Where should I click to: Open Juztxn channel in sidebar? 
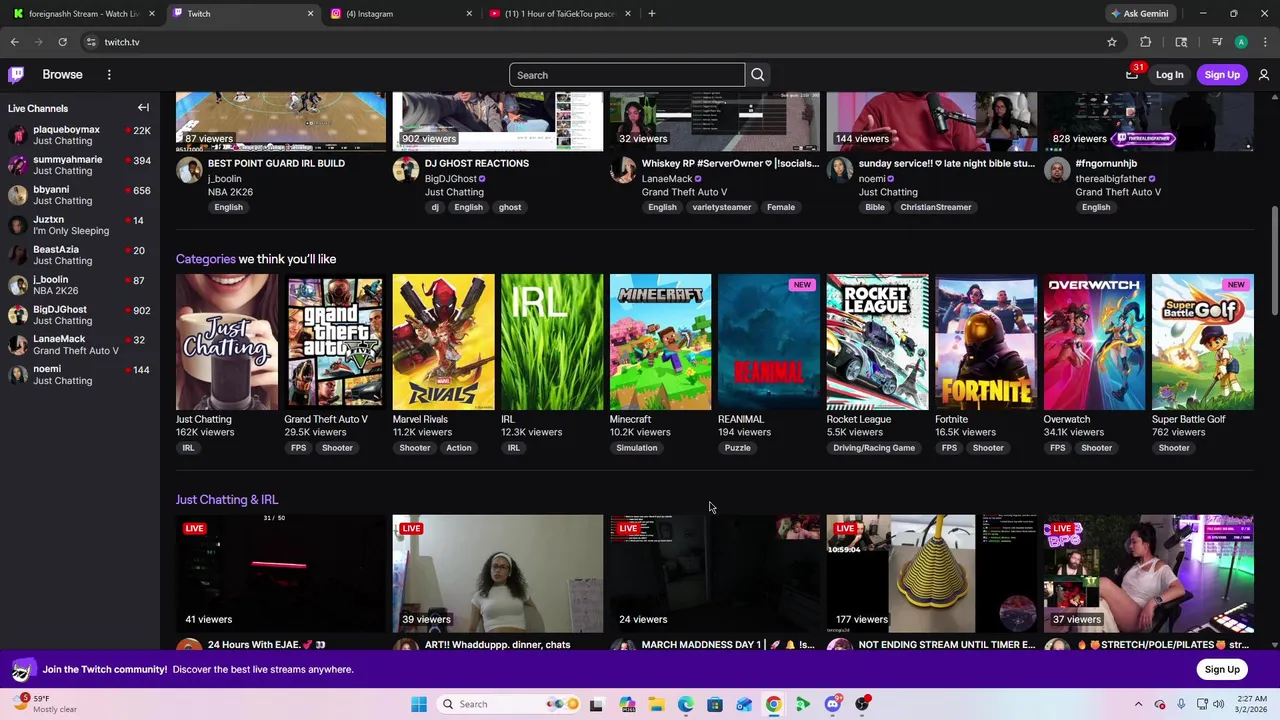[x=80, y=225]
